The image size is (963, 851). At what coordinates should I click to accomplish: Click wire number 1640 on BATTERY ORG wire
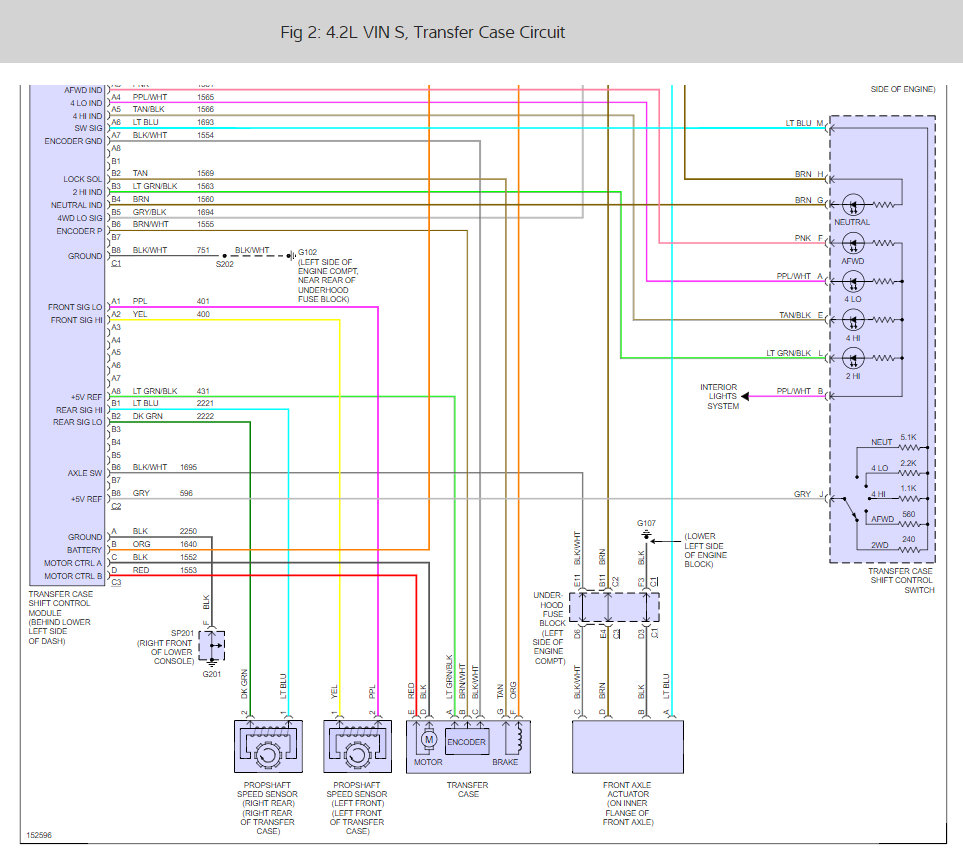point(188,544)
